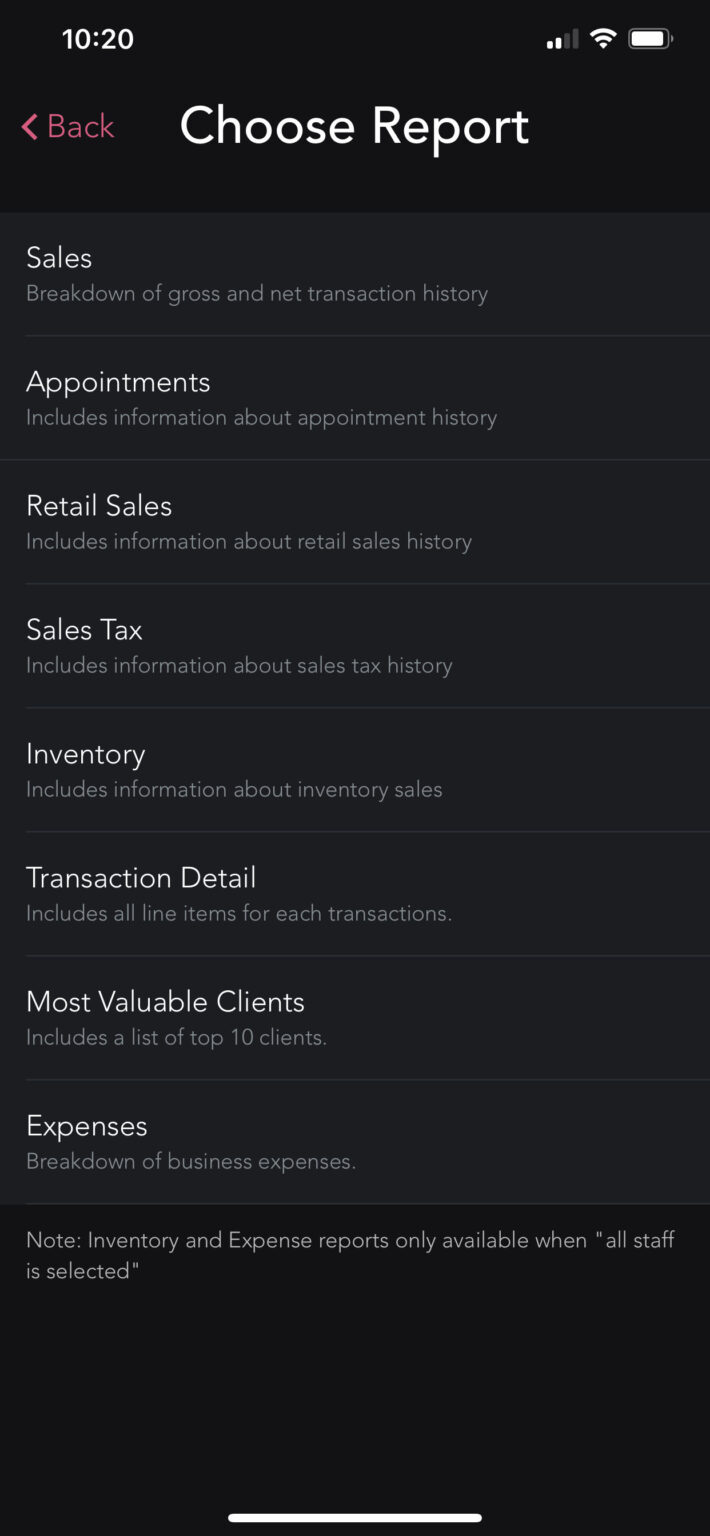Tap the Back chevron arrow icon
The height and width of the screenshot is (1536, 710).
tap(30, 127)
